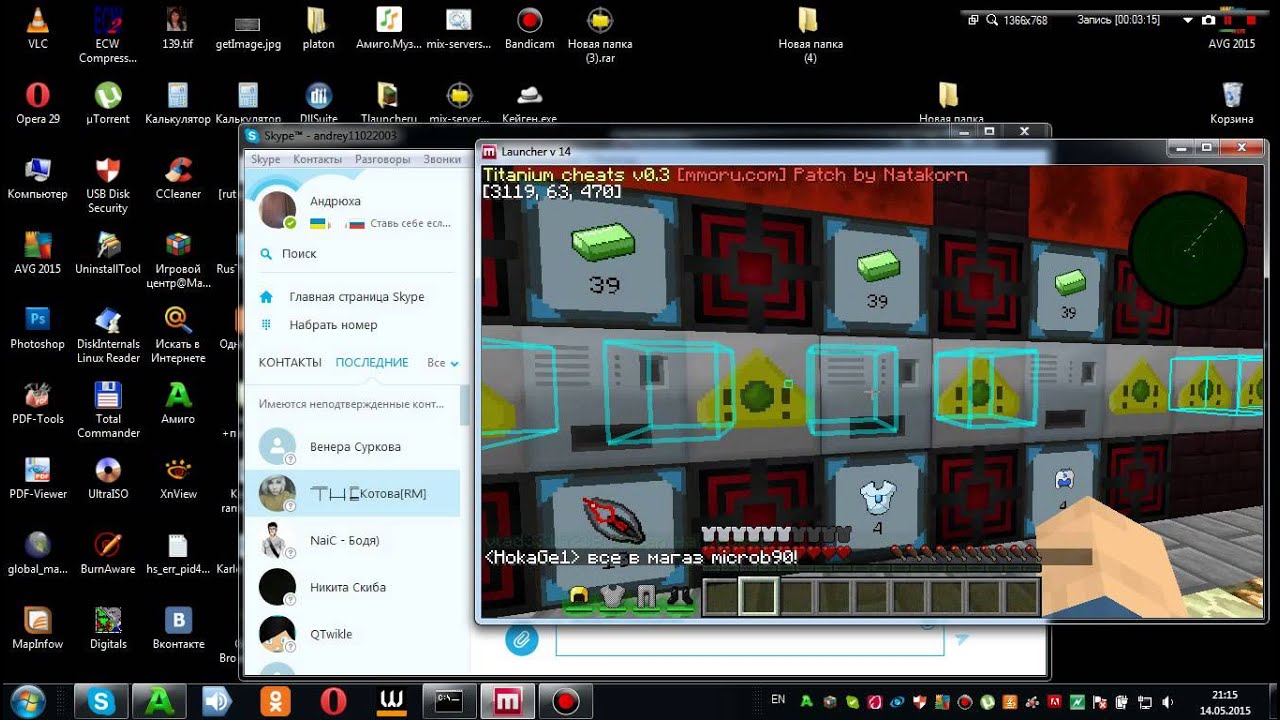
Task: Select contact NaiC - Бодя)
Action: tap(352, 540)
